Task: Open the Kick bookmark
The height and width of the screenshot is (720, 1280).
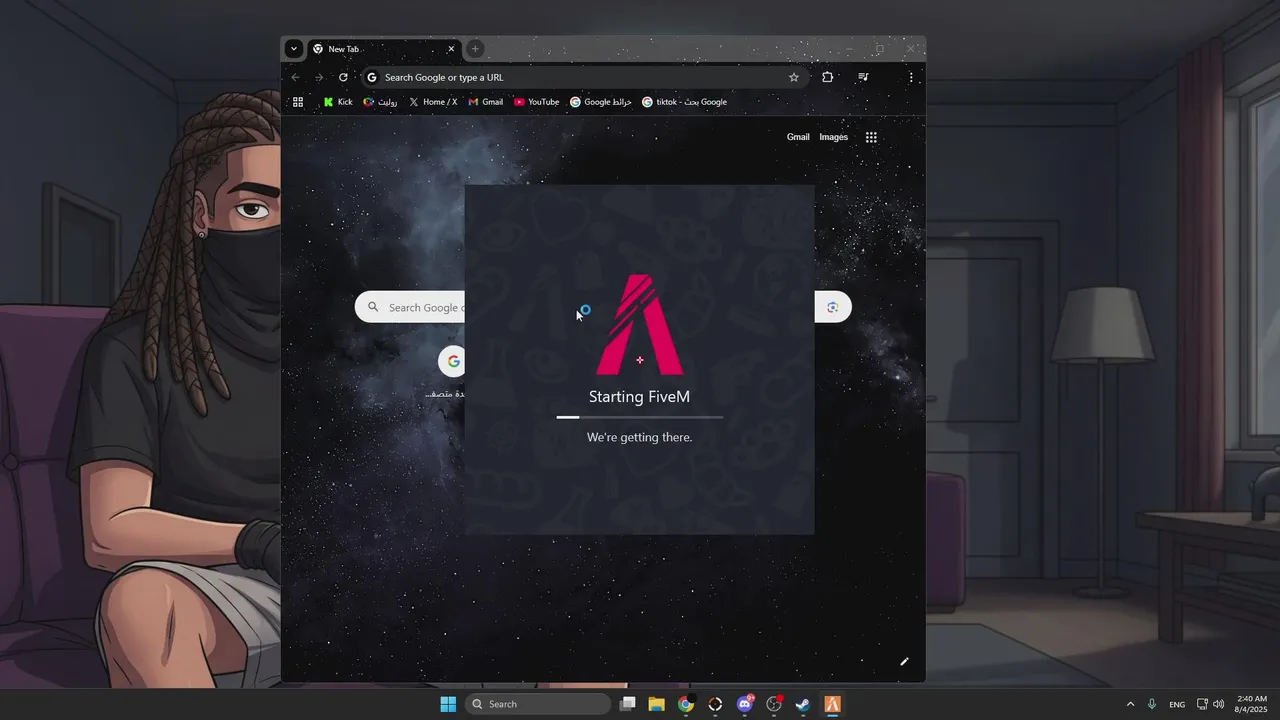Action: tap(338, 102)
